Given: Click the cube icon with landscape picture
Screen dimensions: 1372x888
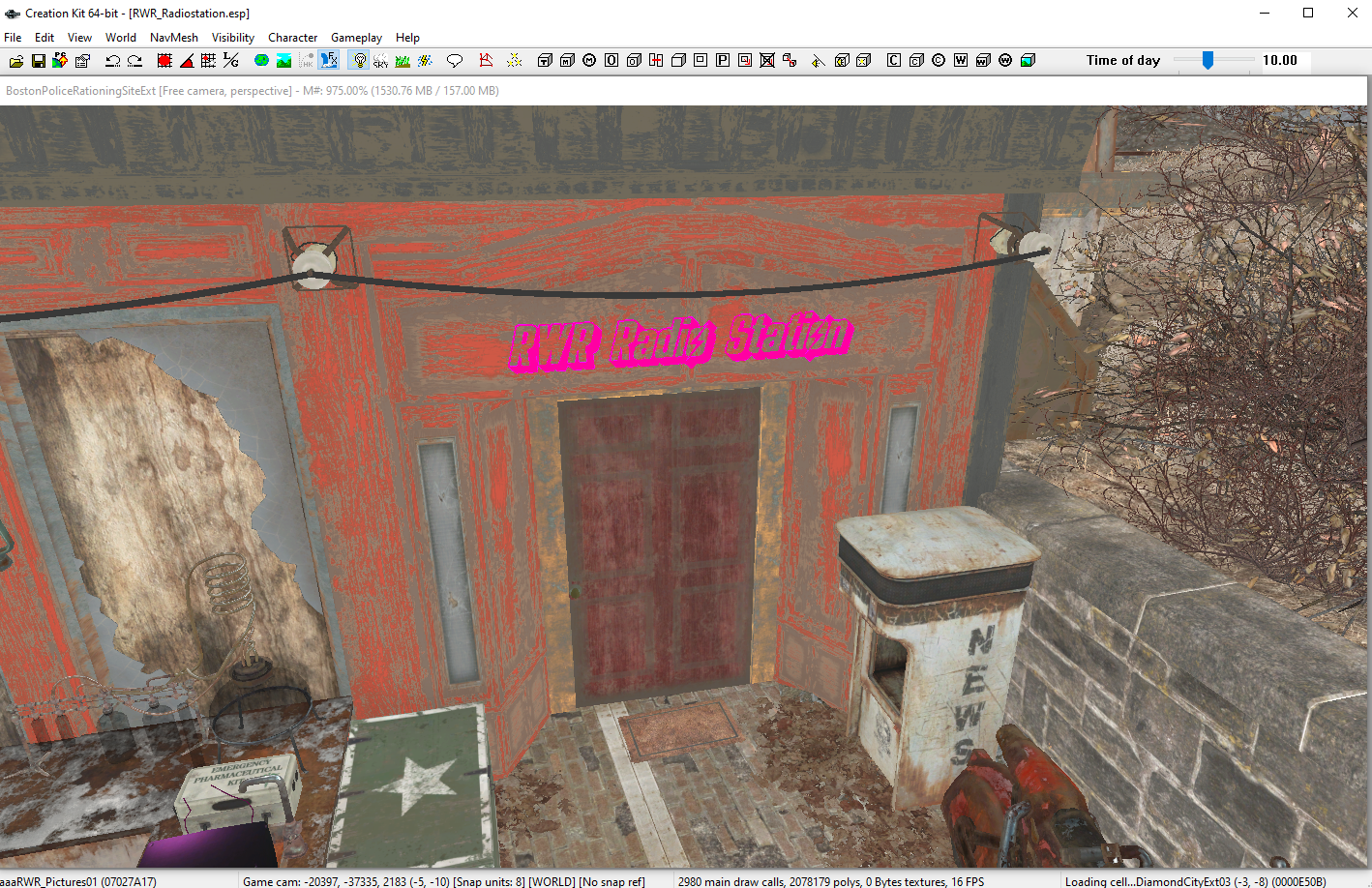Looking at the screenshot, I should (1028, 61).
